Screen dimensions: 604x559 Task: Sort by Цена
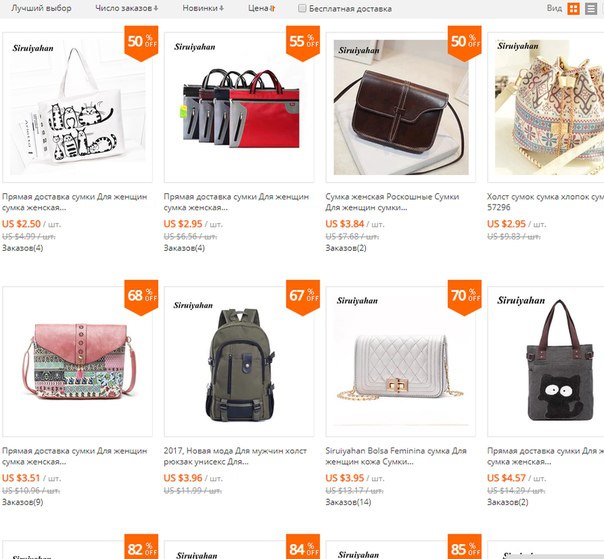[262, 8]
